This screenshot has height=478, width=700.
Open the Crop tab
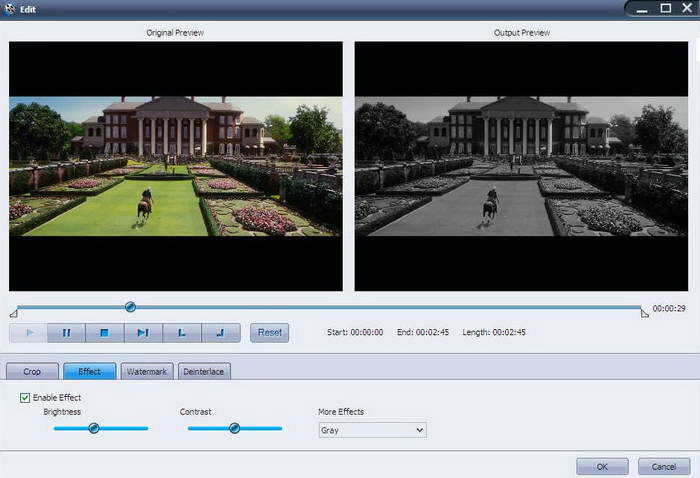tap(32, 371)
